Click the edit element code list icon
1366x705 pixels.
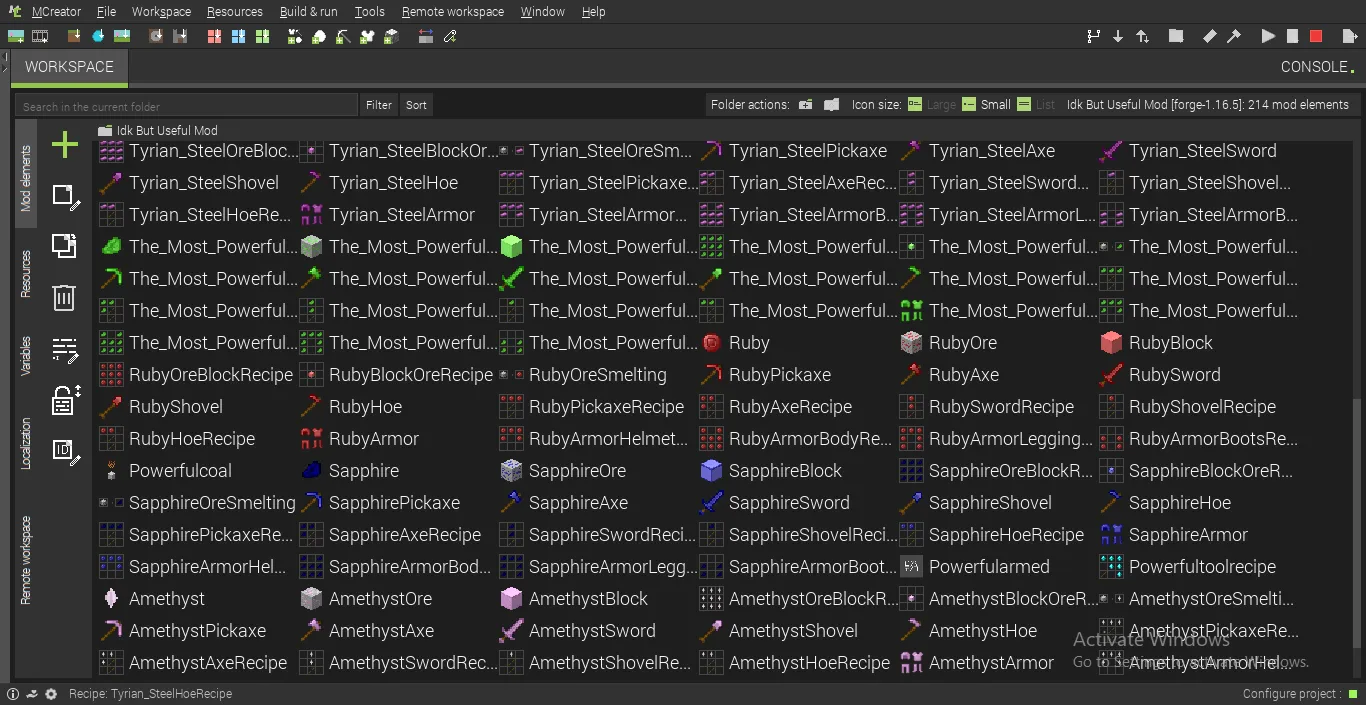65,350
